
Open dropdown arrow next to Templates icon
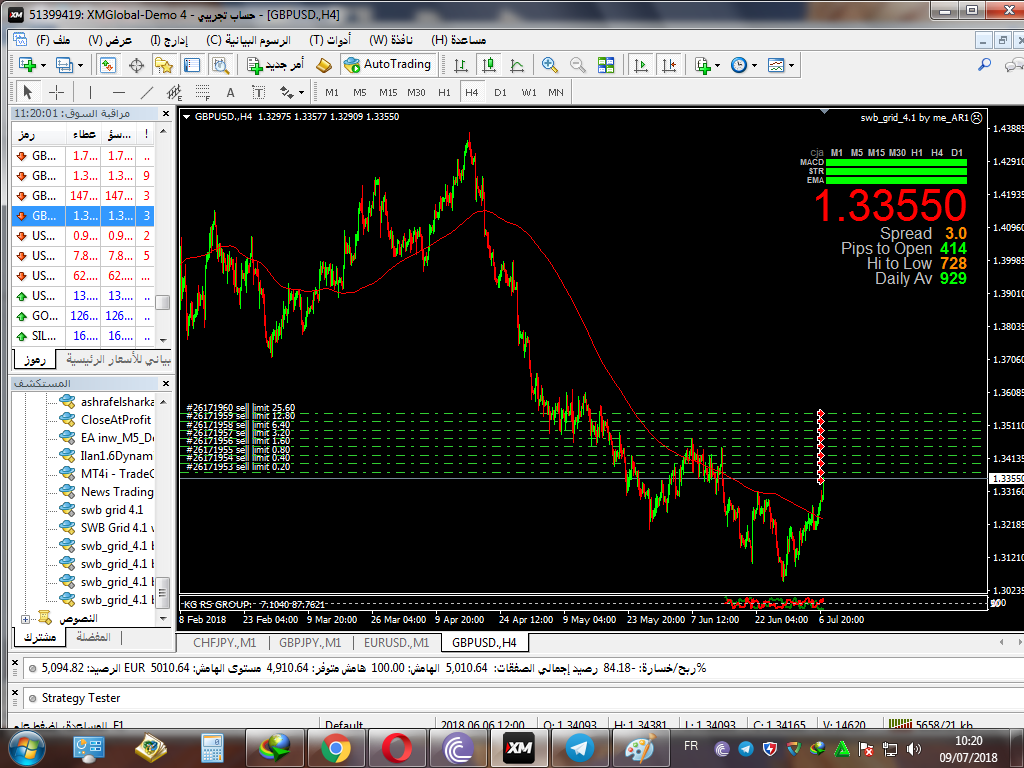792,65
